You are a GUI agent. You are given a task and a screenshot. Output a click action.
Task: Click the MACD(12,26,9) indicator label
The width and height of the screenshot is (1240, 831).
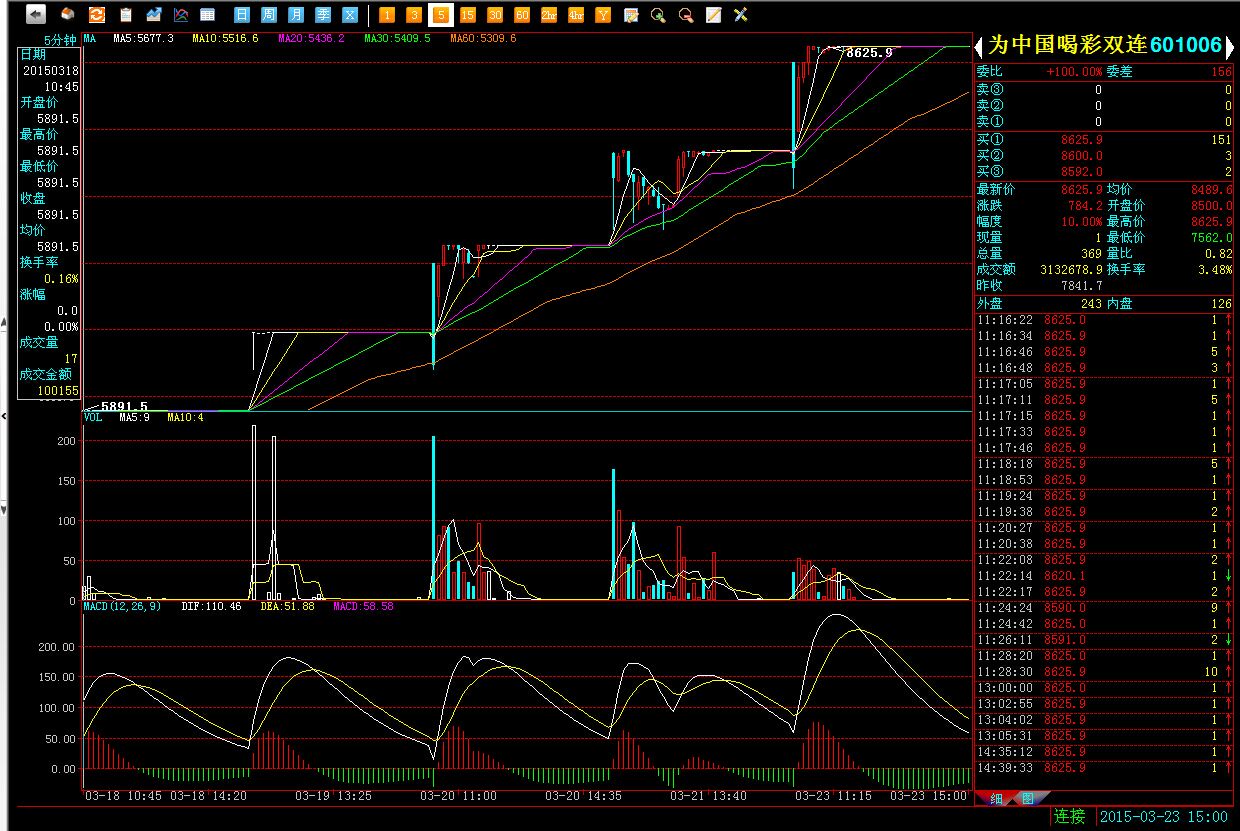click(x=120, y=606)
